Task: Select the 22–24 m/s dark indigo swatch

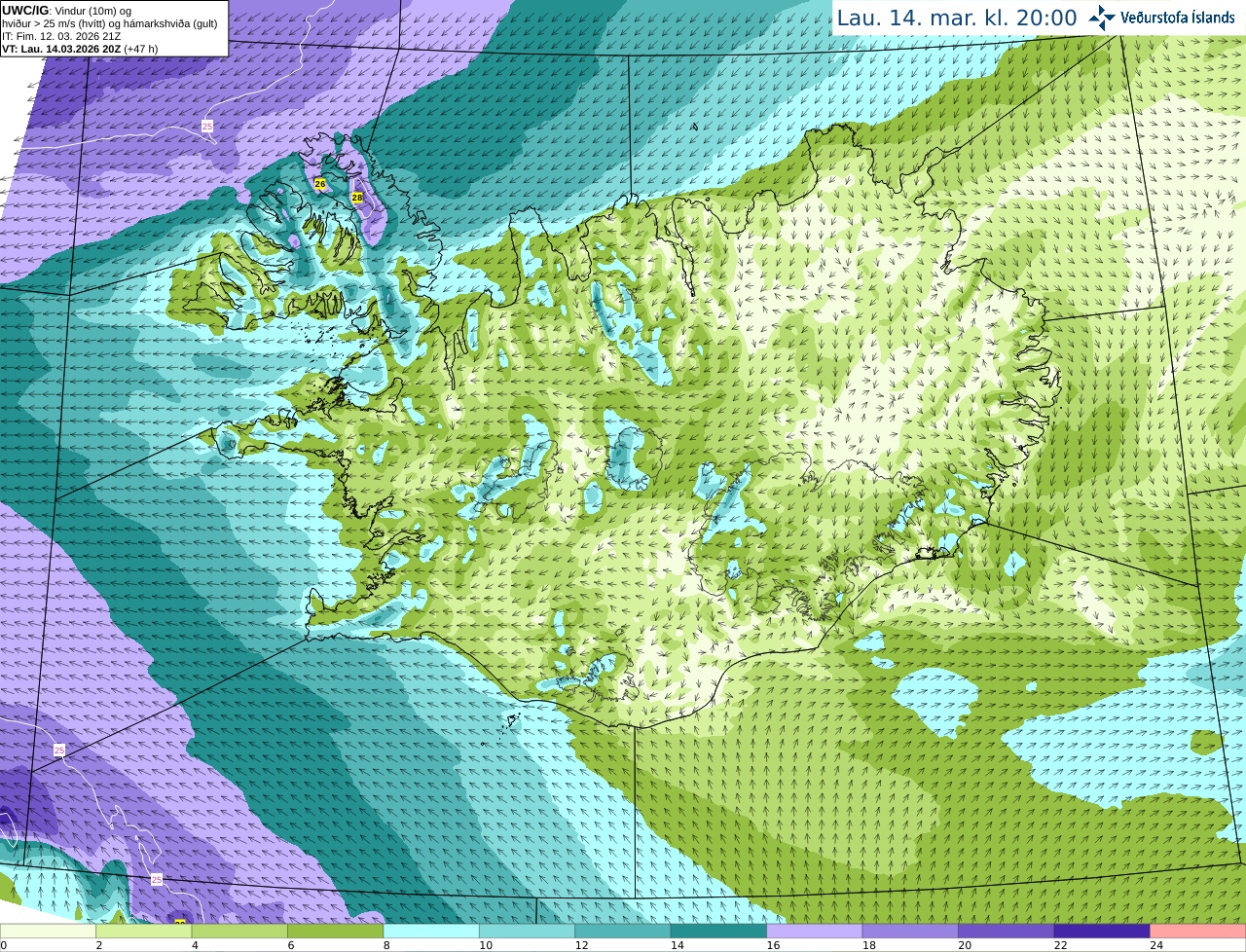Action: click(x=1102, y=931)
